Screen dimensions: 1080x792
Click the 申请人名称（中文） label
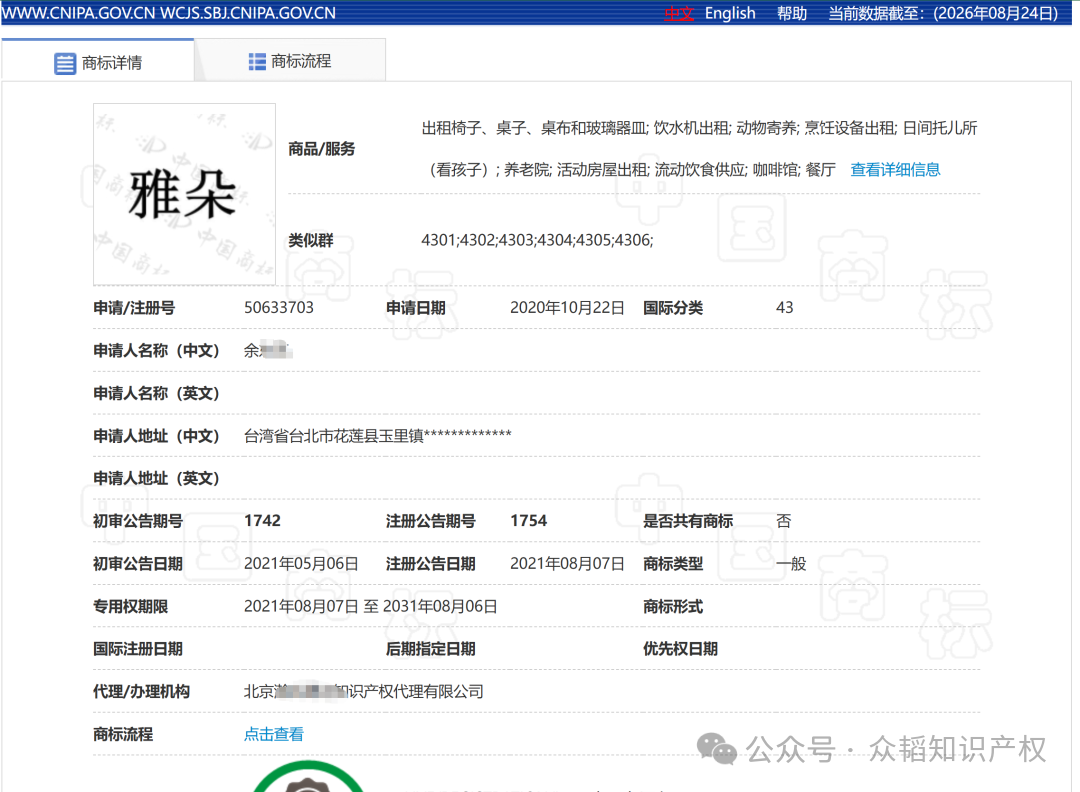(x=156, y=351)
